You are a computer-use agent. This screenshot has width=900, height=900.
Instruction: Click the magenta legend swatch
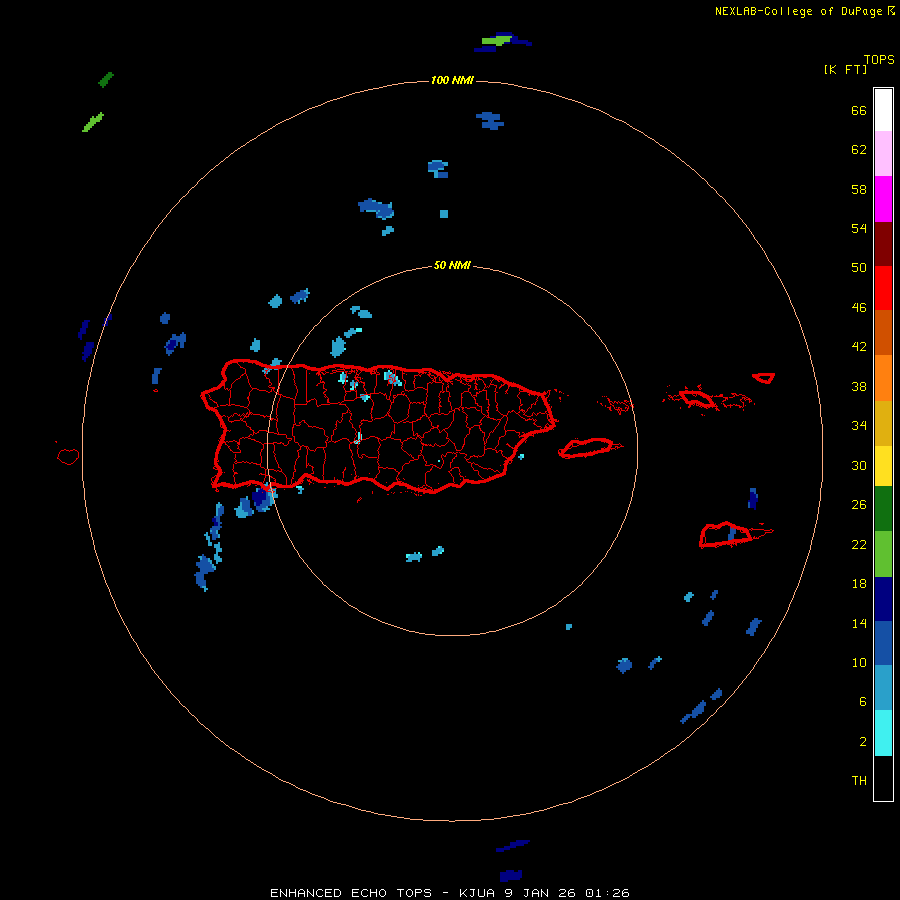[x=883, y=199]
